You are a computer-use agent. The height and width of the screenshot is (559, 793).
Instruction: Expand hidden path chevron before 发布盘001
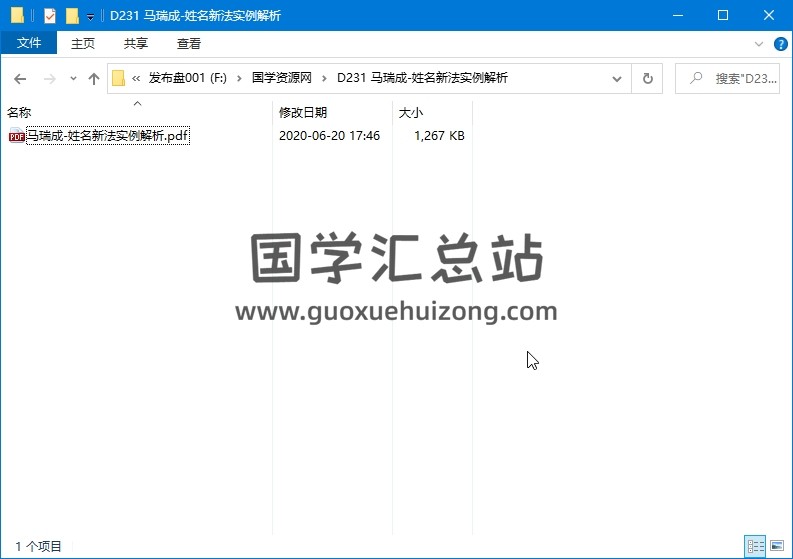(x=136, y=78)
